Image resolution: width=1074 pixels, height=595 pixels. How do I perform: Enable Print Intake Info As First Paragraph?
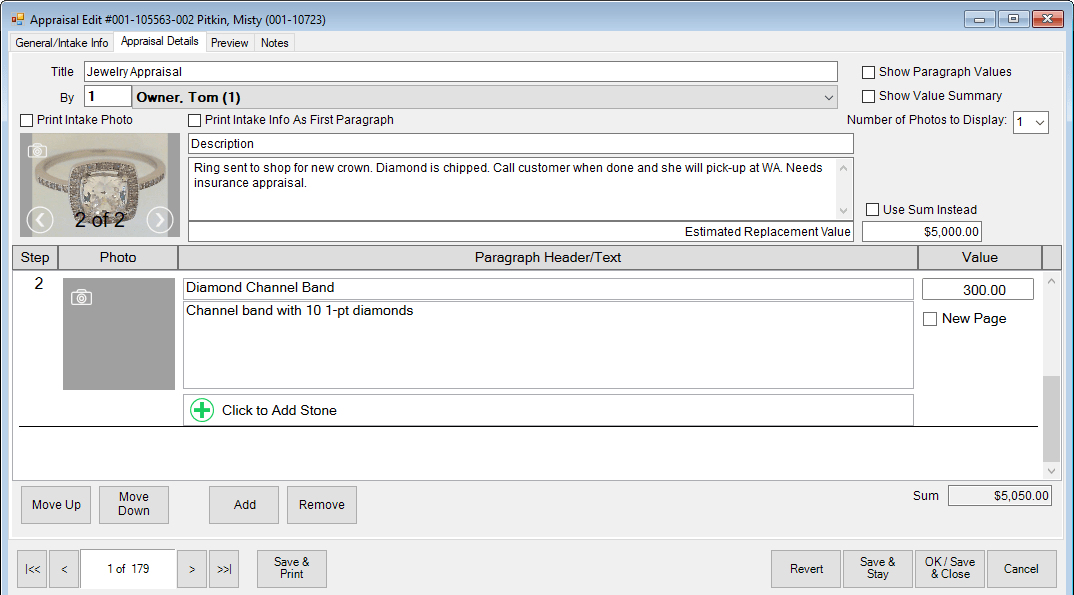(x=194, y=120)
